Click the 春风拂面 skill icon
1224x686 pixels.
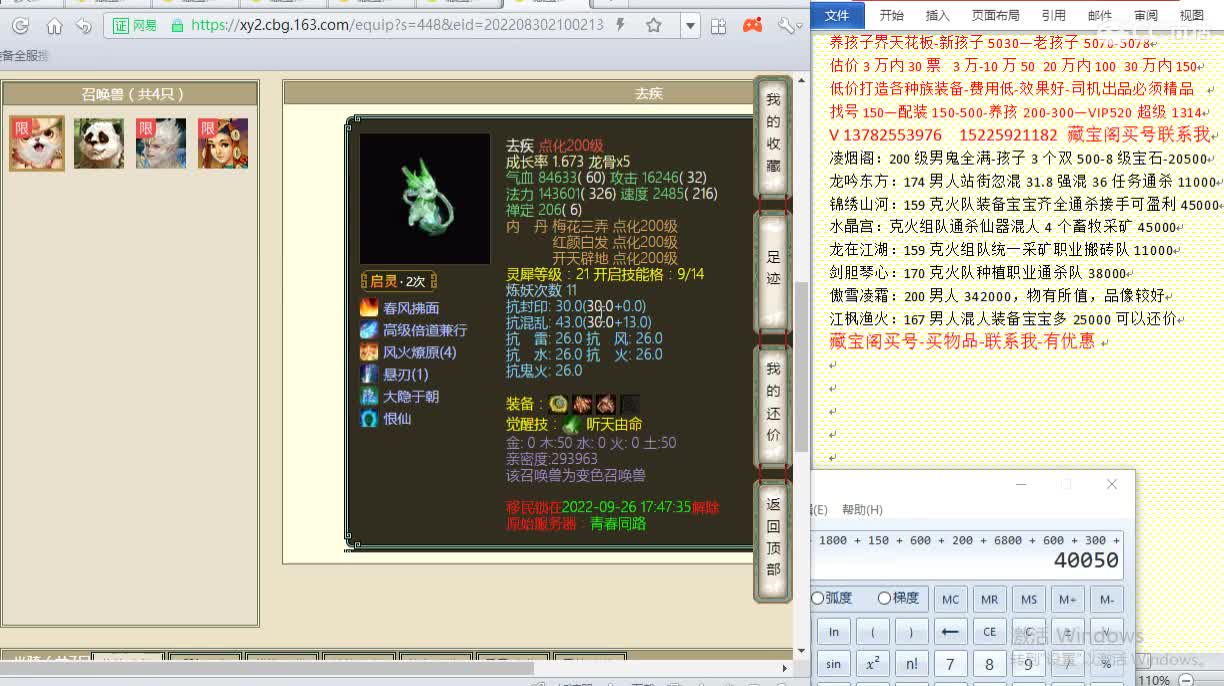tap(369, 307)
